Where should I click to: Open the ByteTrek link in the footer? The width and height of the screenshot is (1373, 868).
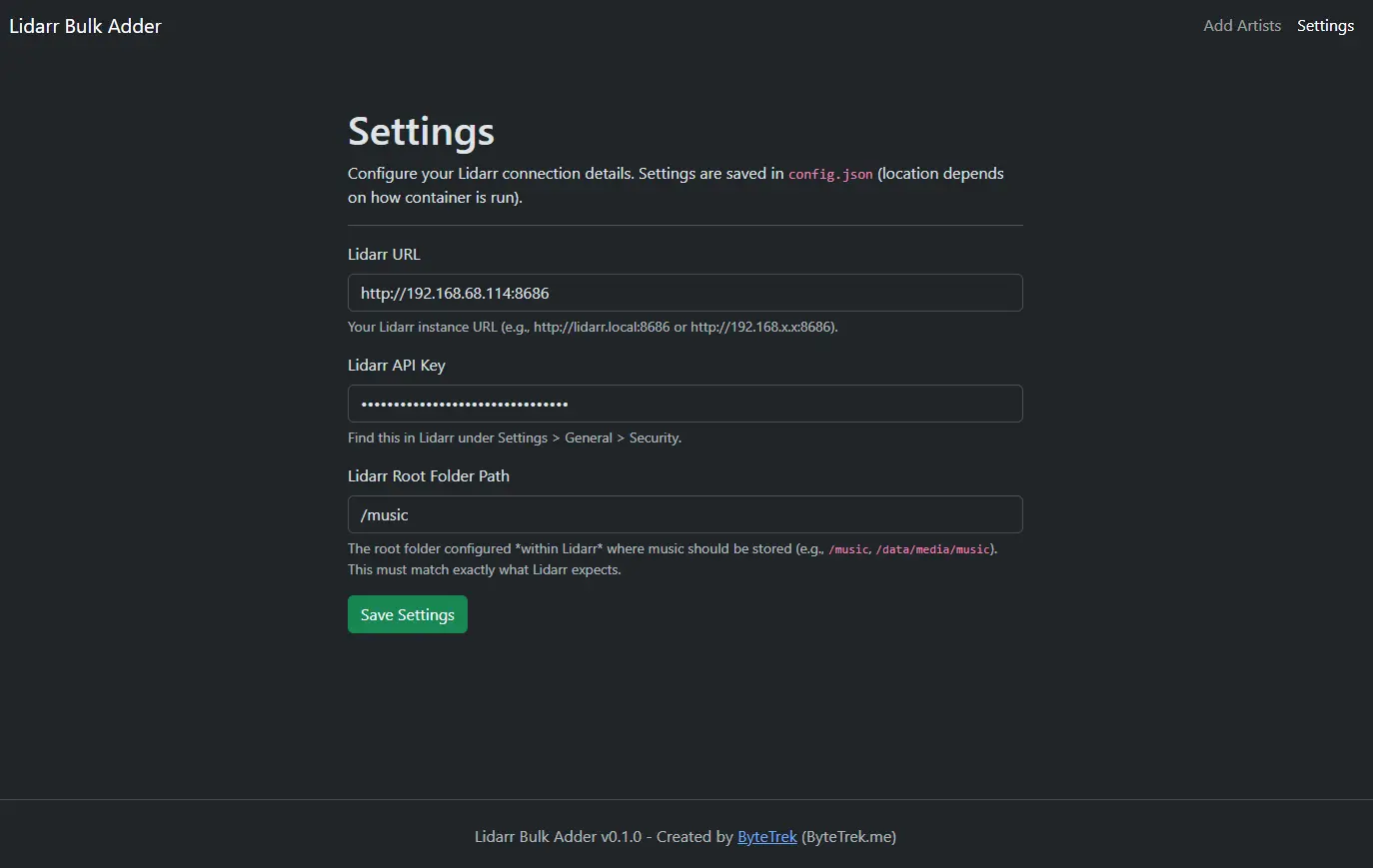tap(766, 836)
